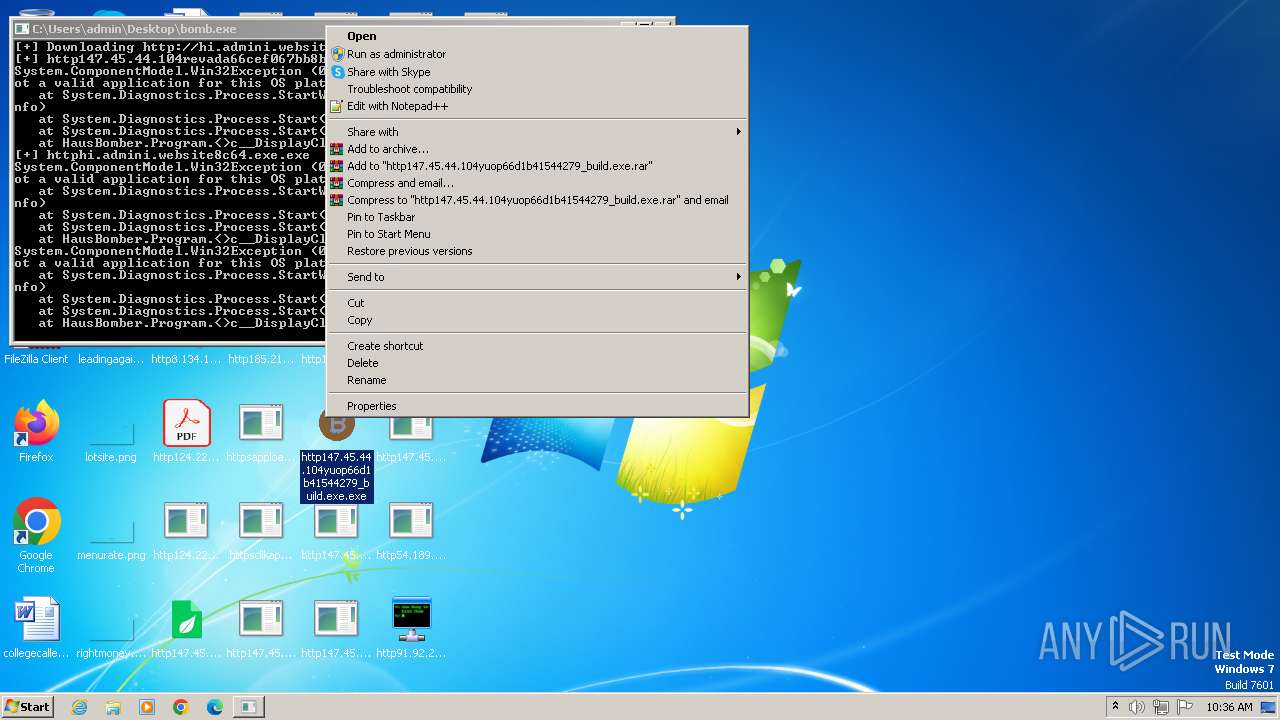Select the http91.92.2 terminal-style icon
The image size is (1280, 720).
[411, 628]
